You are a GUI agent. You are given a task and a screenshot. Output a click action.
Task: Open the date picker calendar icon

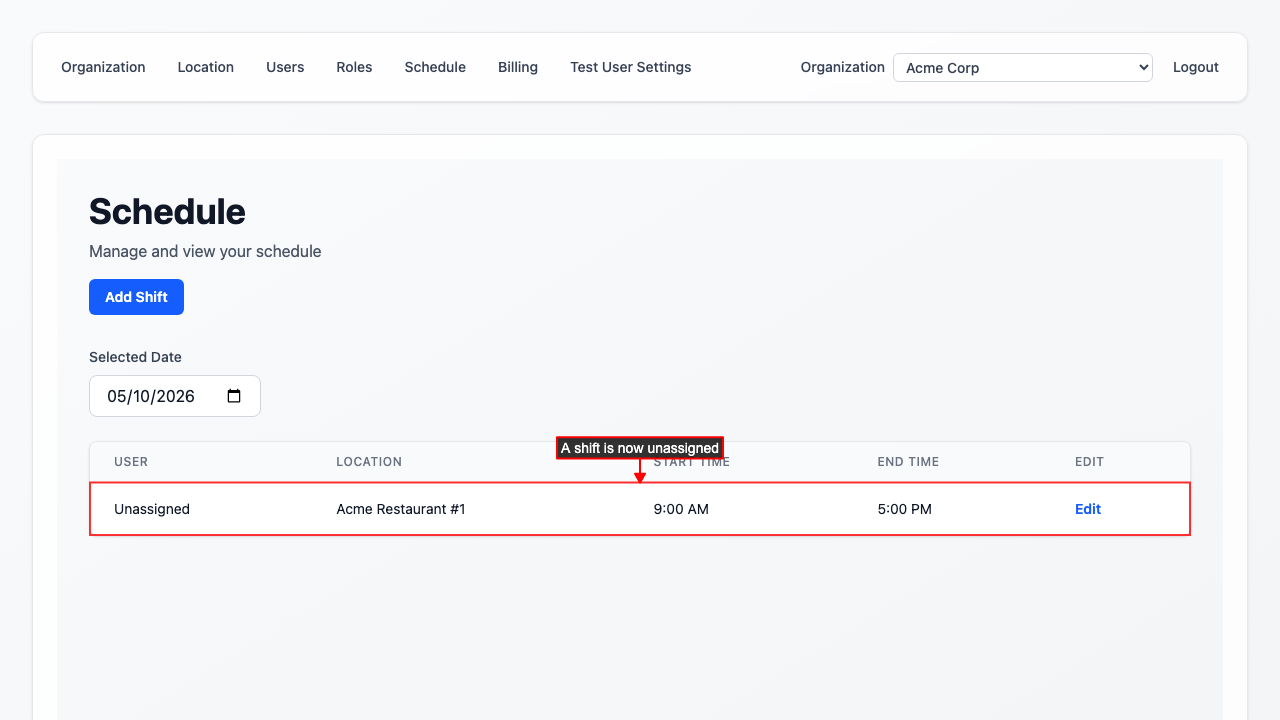(233, 396)
